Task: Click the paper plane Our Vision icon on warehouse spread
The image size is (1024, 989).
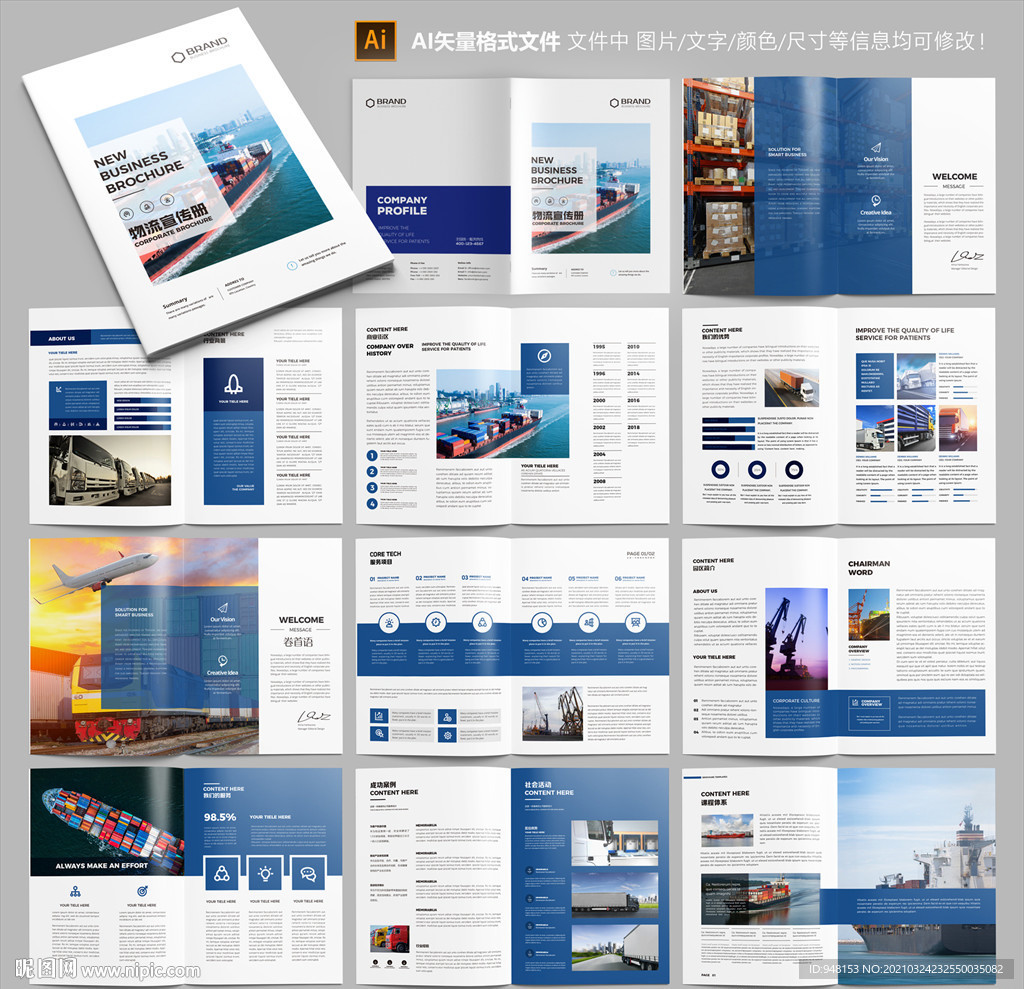Action: [876, 148]
